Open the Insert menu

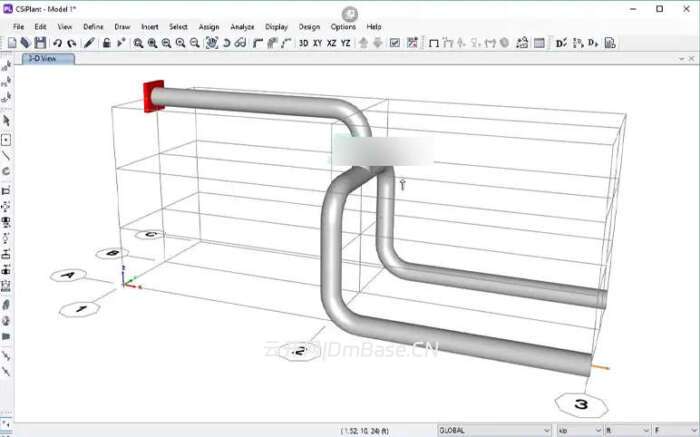(x=150, y=27)
